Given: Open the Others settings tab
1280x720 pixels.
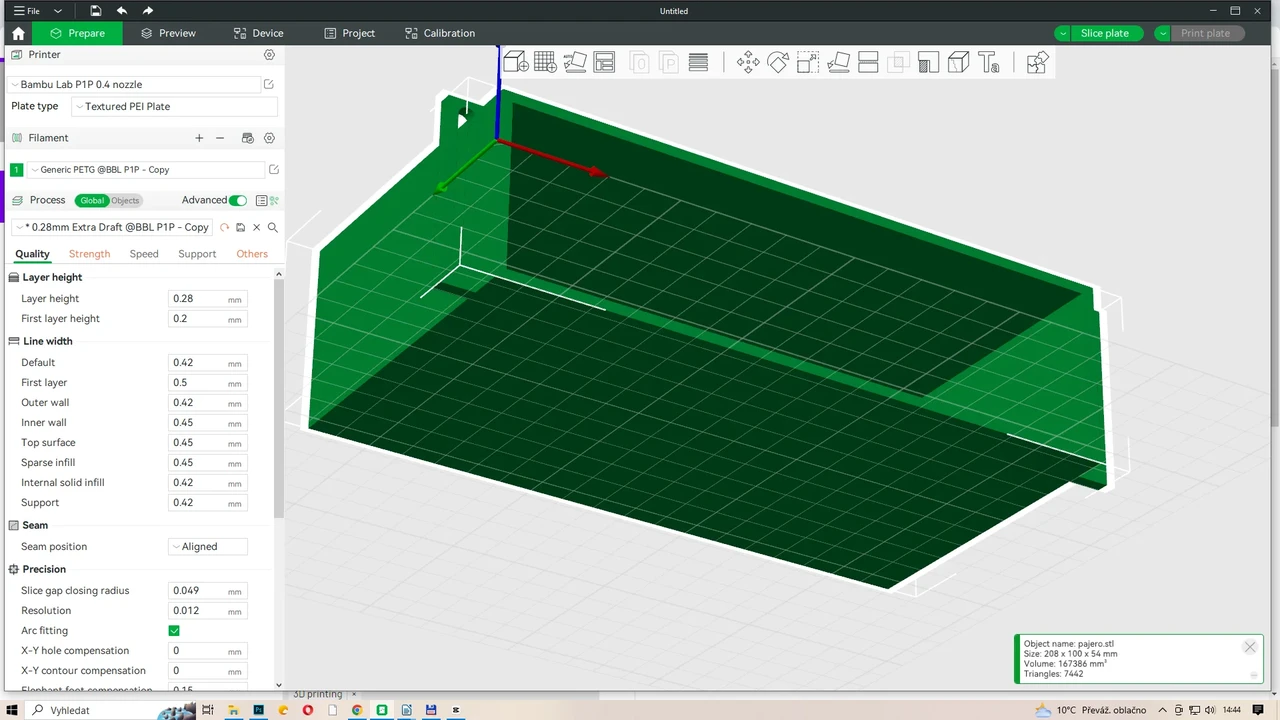Looking at the screenshot, I should point(252,254).
